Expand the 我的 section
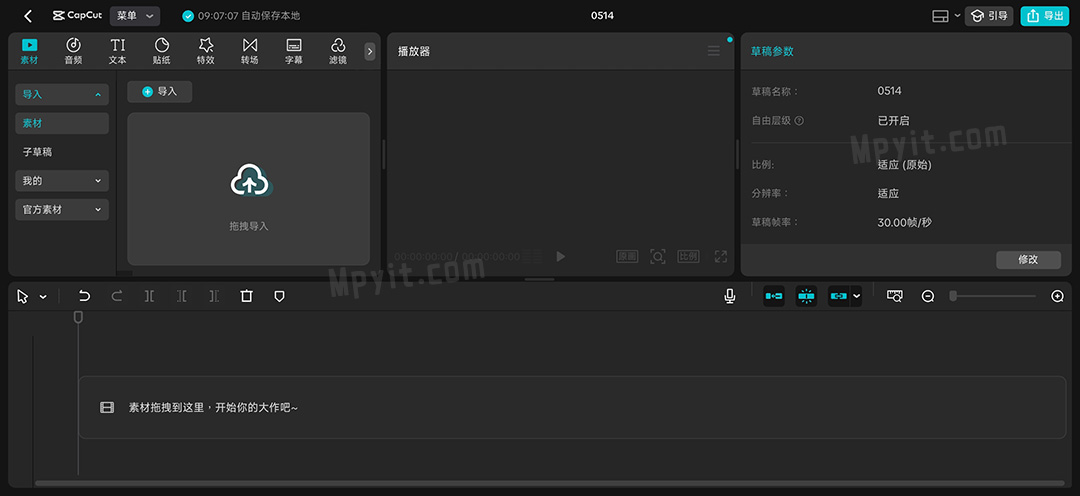 click(x=62, y=180)
